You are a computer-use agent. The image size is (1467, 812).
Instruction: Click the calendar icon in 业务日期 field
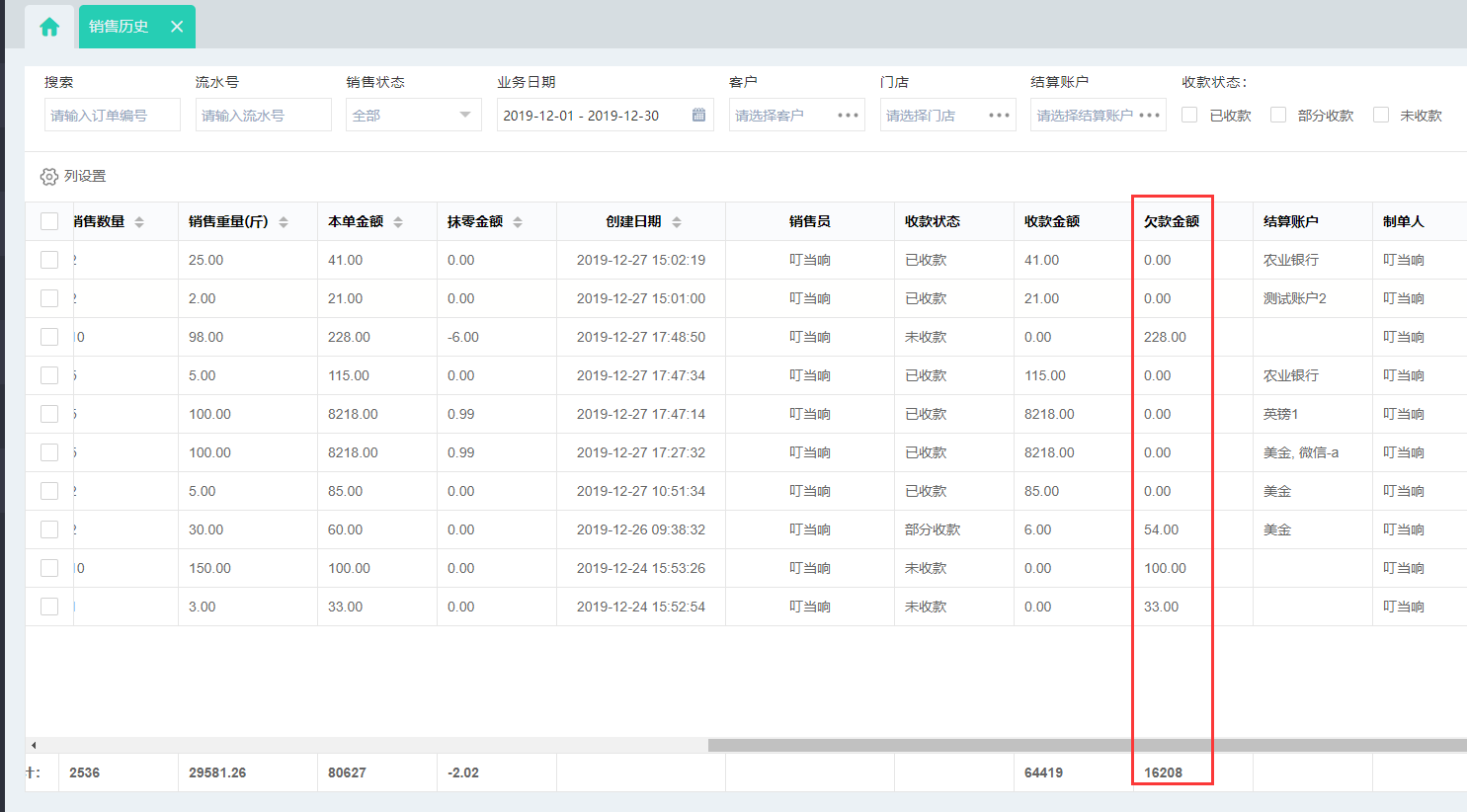pyautogui.click(x=698, y=115)
